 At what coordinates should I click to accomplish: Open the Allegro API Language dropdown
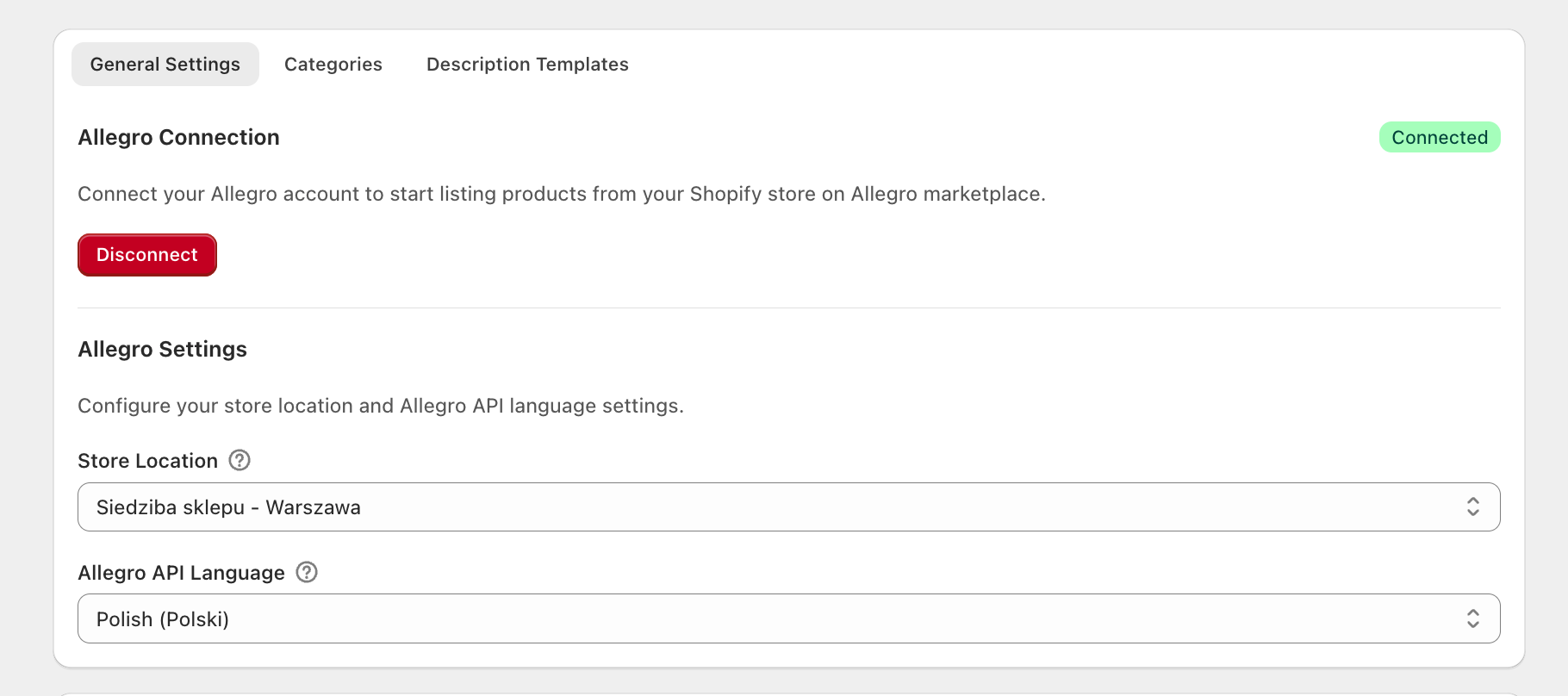point(789,618)
